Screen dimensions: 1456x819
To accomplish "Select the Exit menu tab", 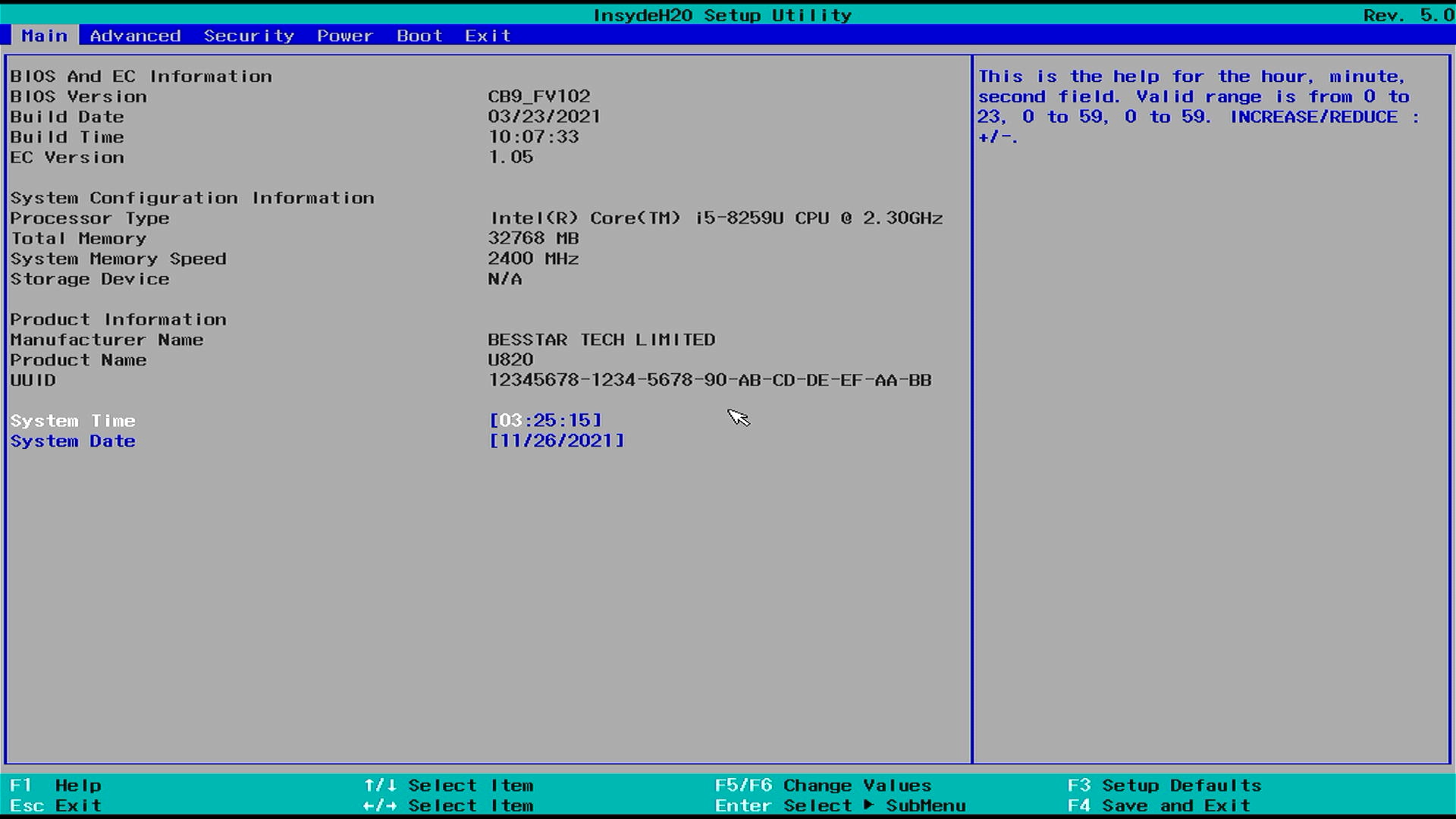I will (488, 36).
